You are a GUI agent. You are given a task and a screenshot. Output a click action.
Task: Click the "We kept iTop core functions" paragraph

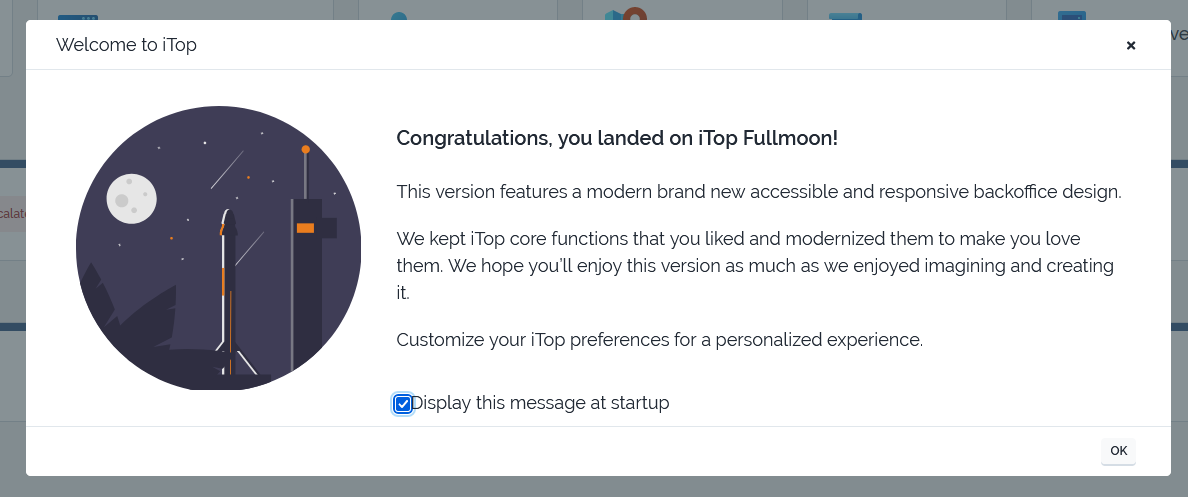[754, 266]
